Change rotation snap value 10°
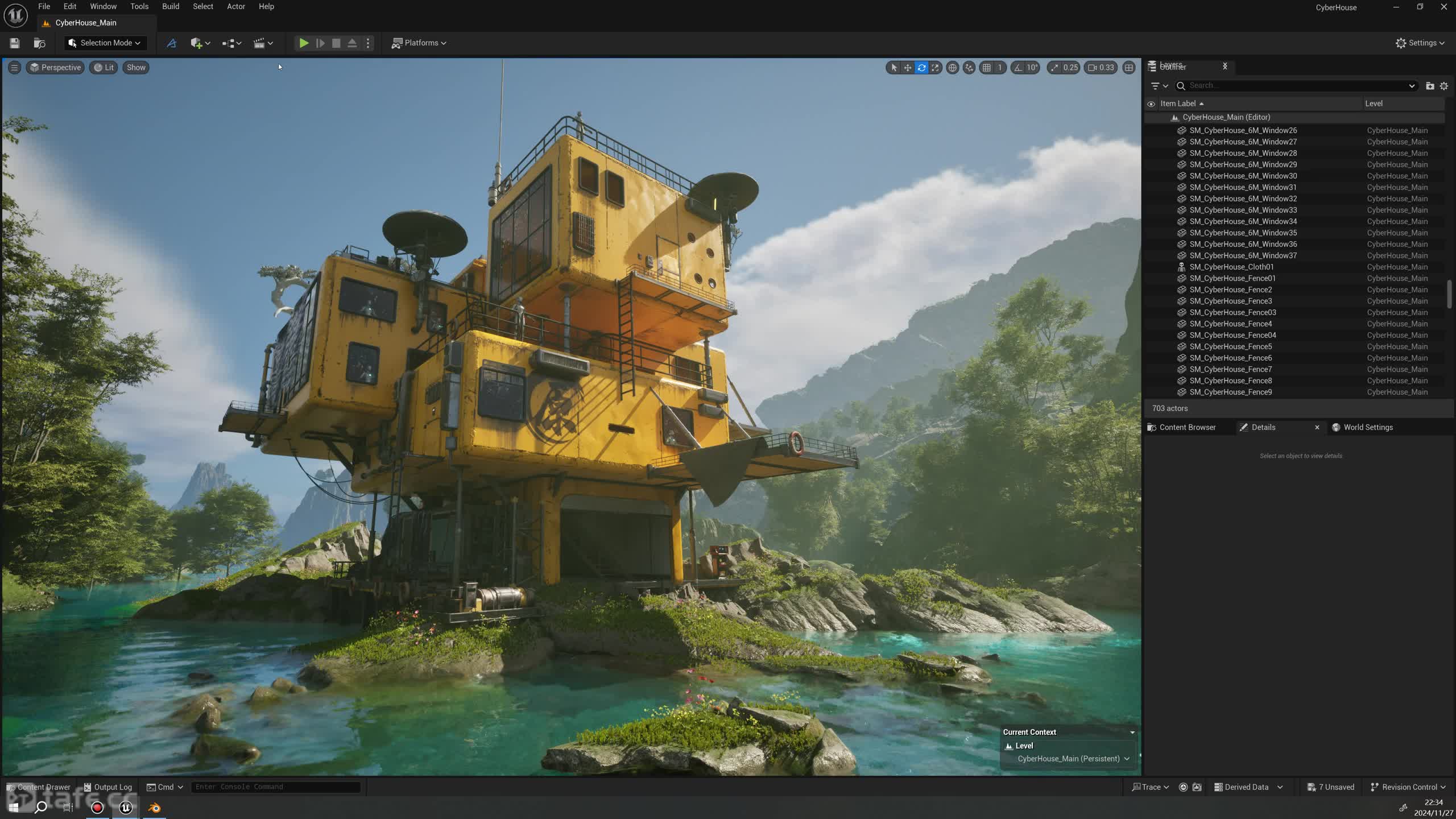This screenshot has width=1456, height=819. [1032, 68]
